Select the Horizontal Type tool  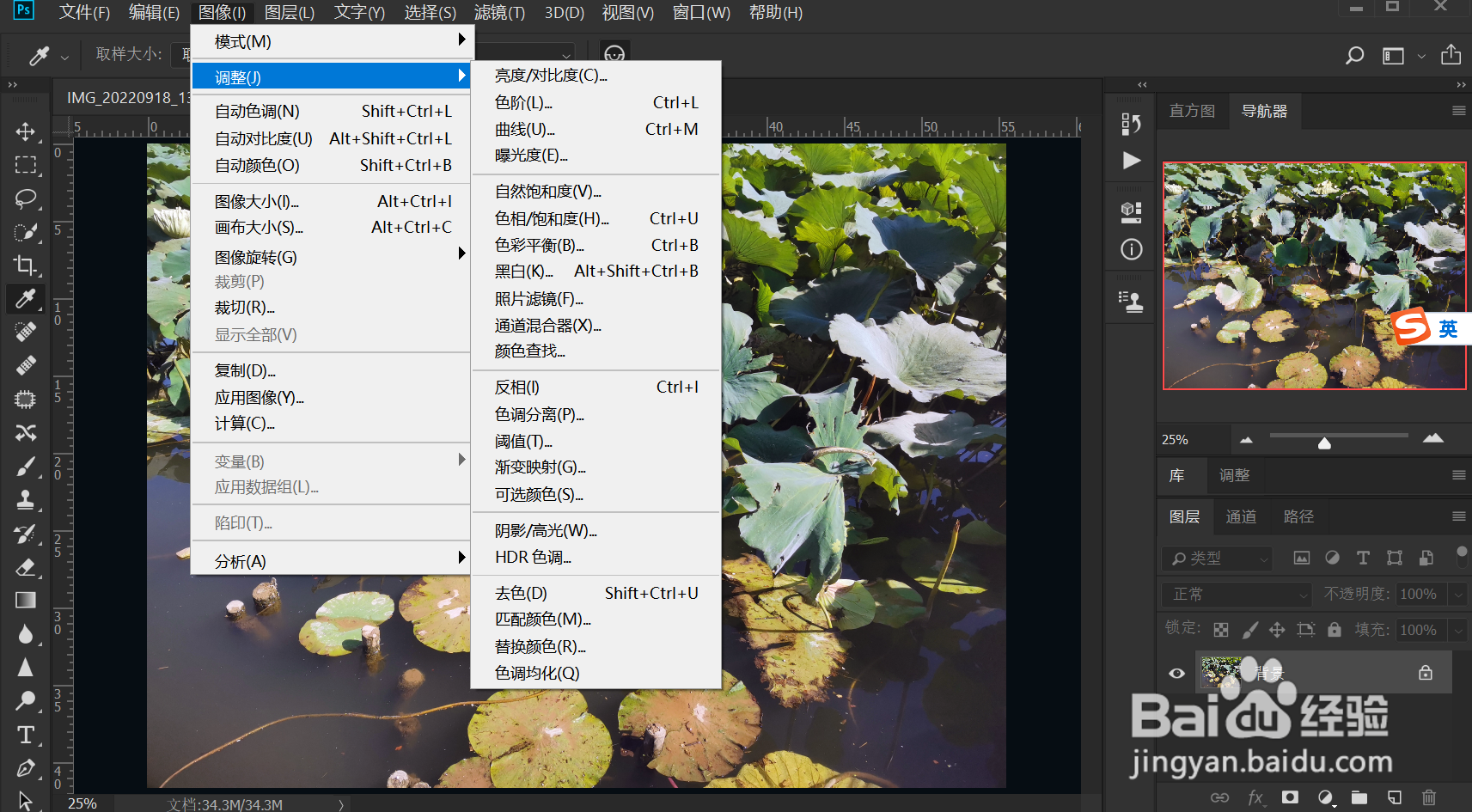[25, 735]
